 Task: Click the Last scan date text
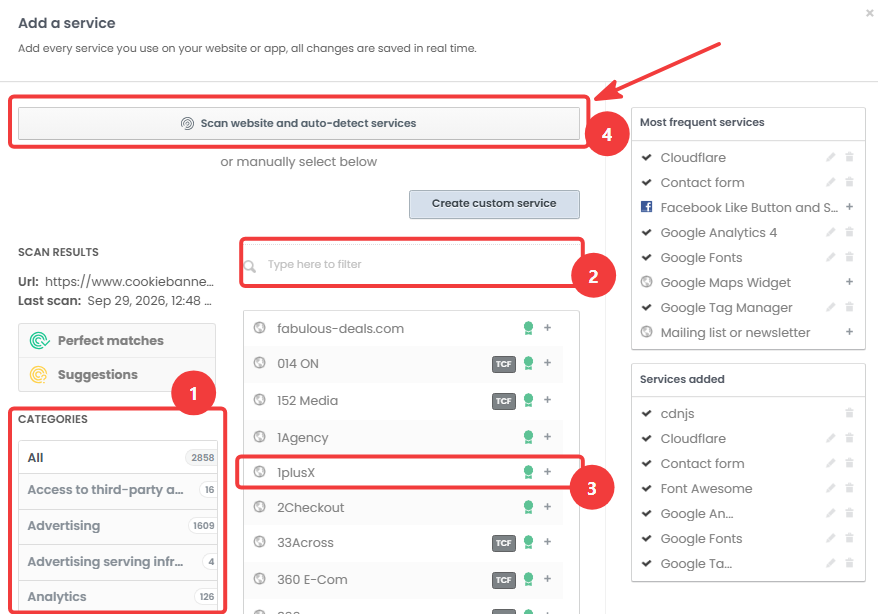point(149,301)
